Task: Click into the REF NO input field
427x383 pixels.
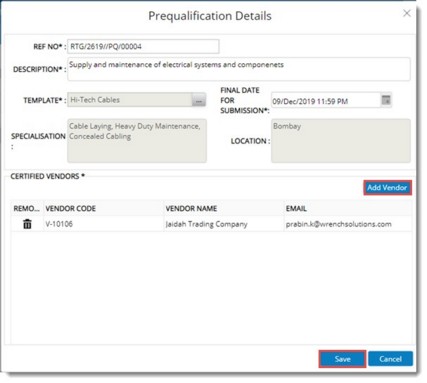Action: click(143, 46)
